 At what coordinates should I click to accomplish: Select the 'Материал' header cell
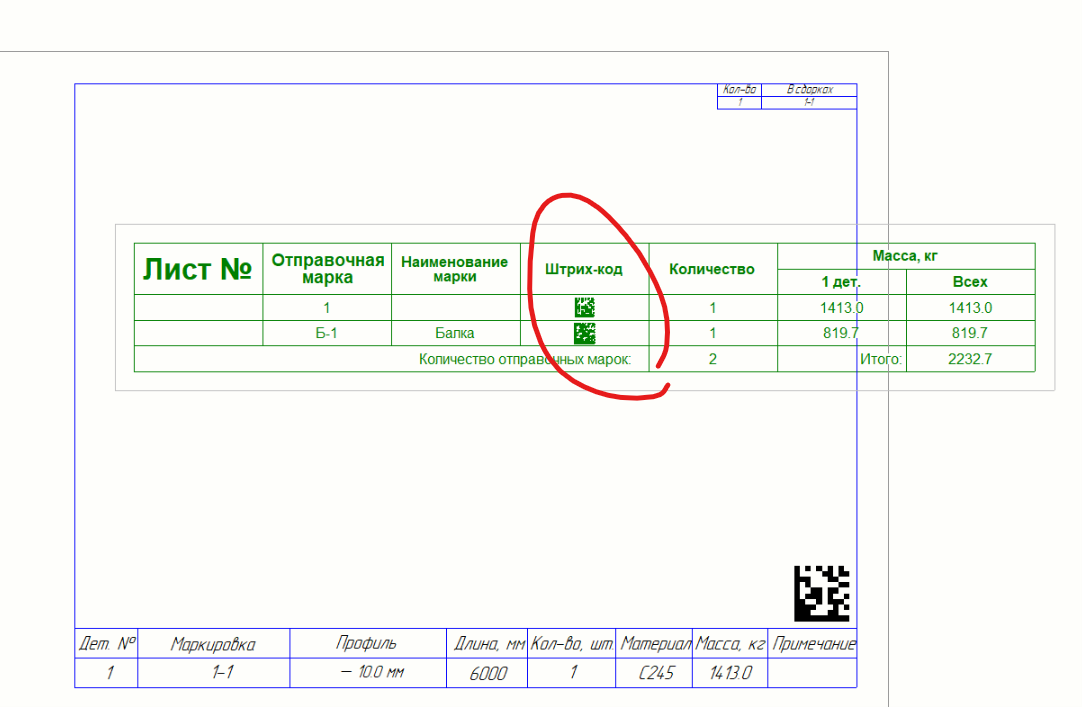654,644
